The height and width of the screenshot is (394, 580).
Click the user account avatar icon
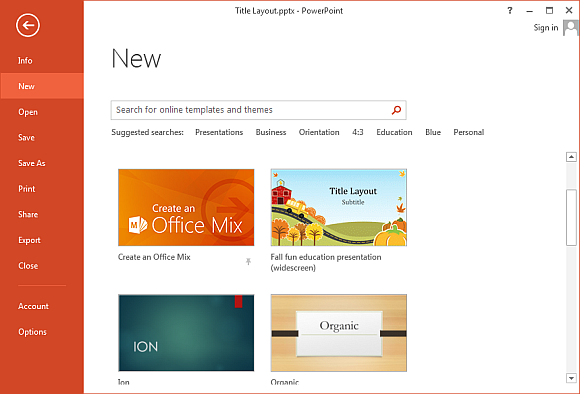point(571,28)
